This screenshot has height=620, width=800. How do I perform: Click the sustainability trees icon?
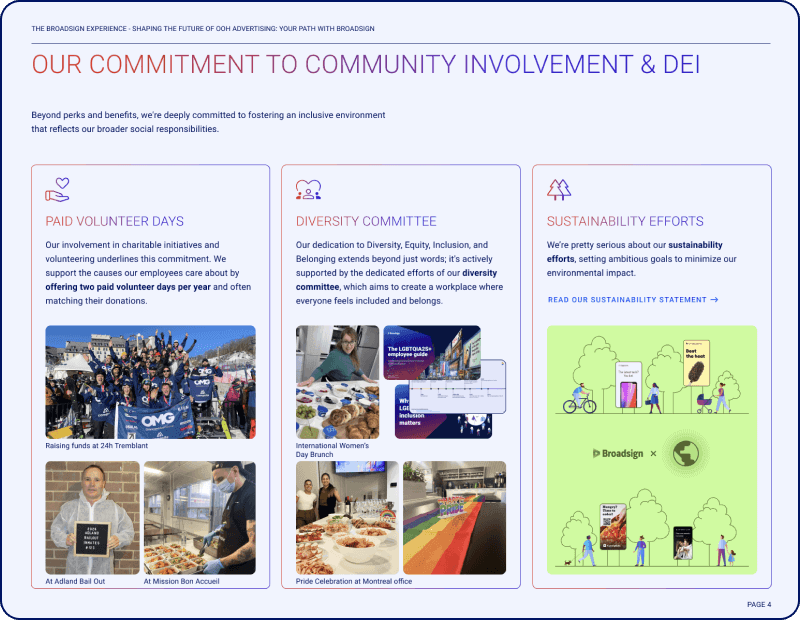pyautogui.click(x=558, y=189)
